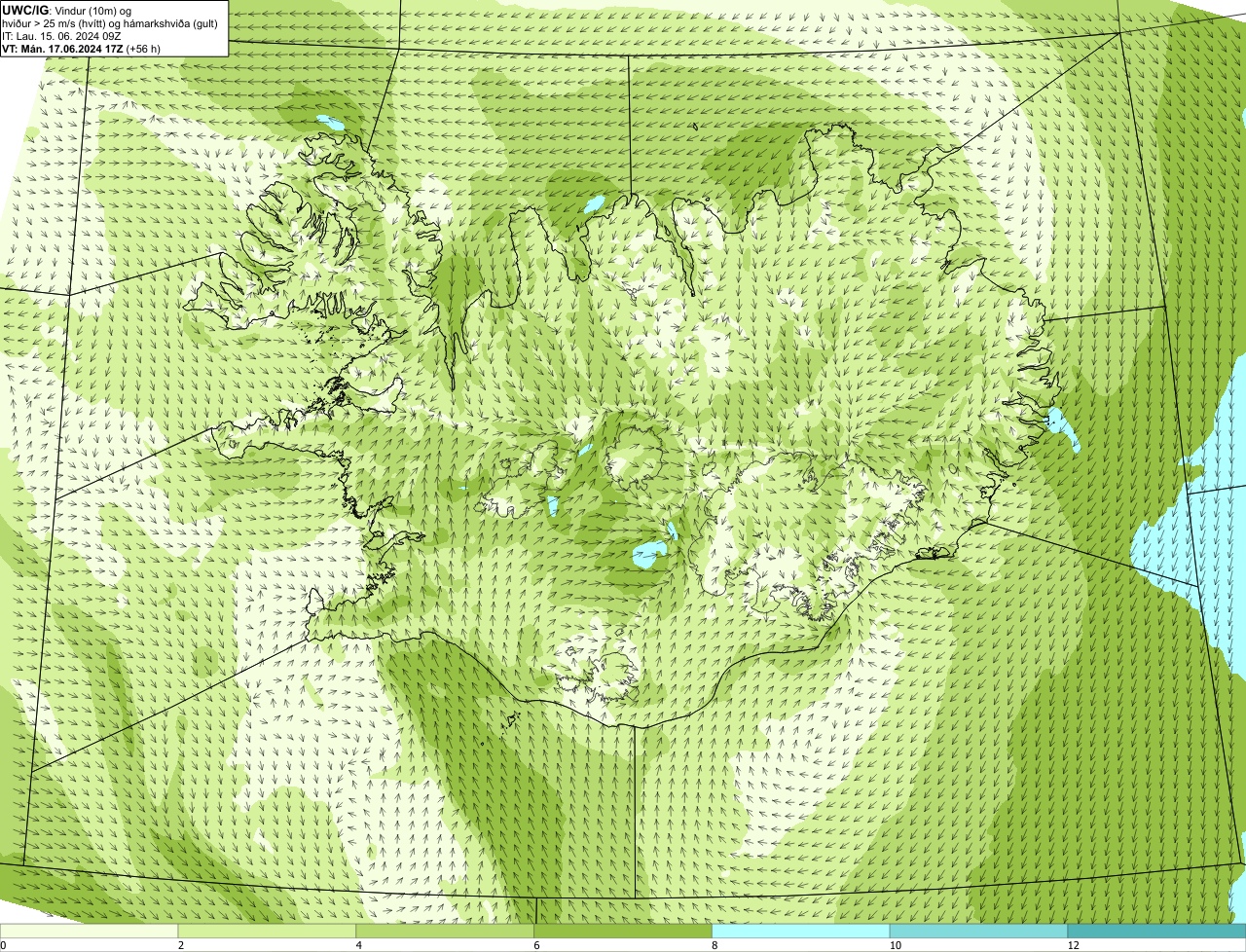1246x952 pixels.
Task: Click the scale label '2' under color bar
Action: [x=180, y=945]
